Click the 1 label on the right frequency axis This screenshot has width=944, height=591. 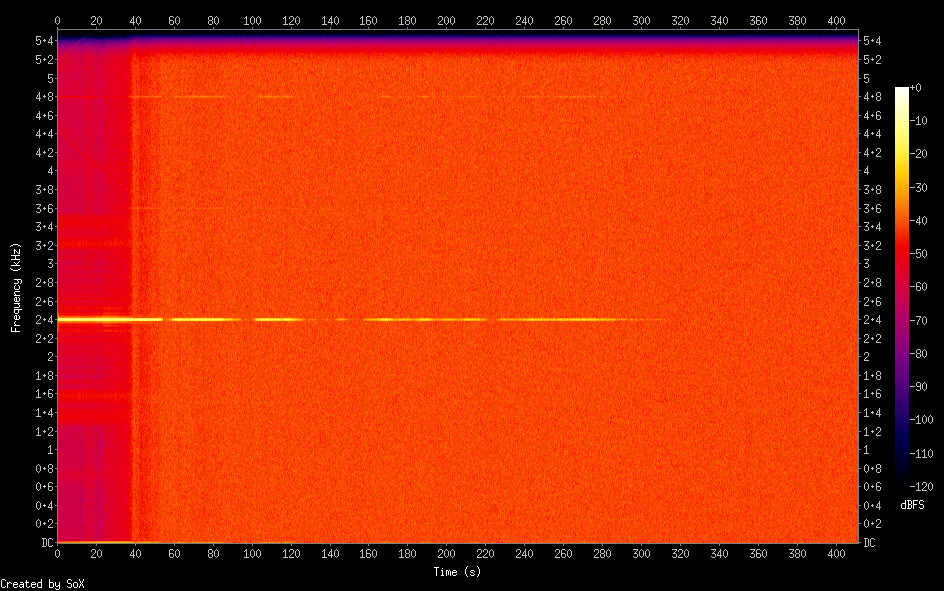click(x=866, y=449)
